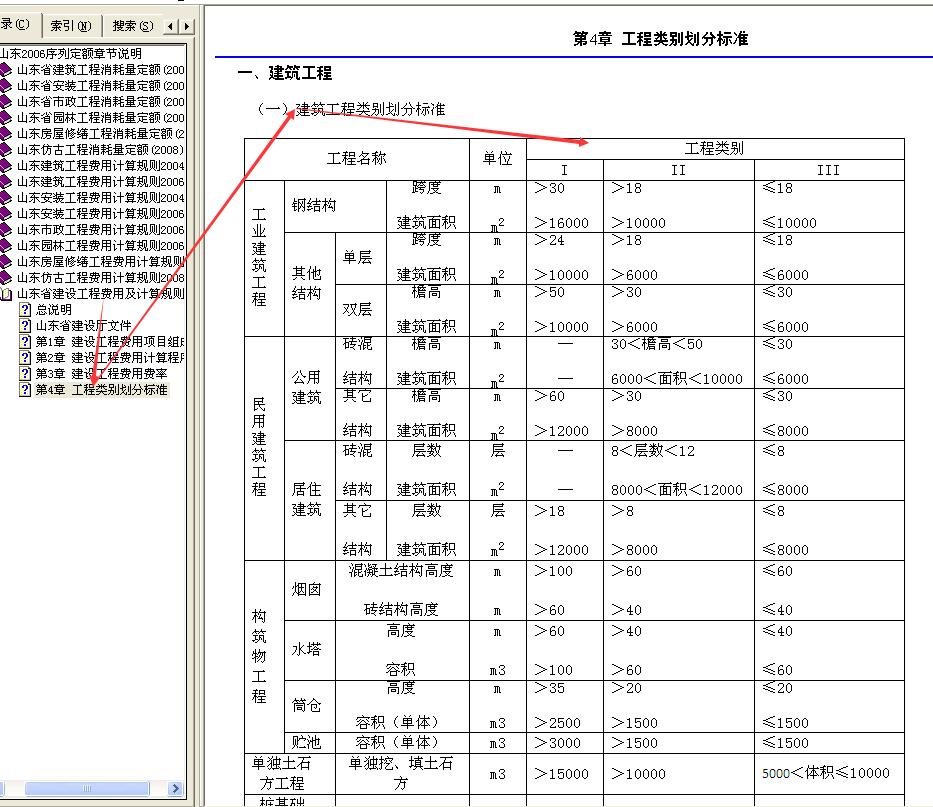Click book icon for 山东园林工程费用计算规则2006

tap(6, 246)
